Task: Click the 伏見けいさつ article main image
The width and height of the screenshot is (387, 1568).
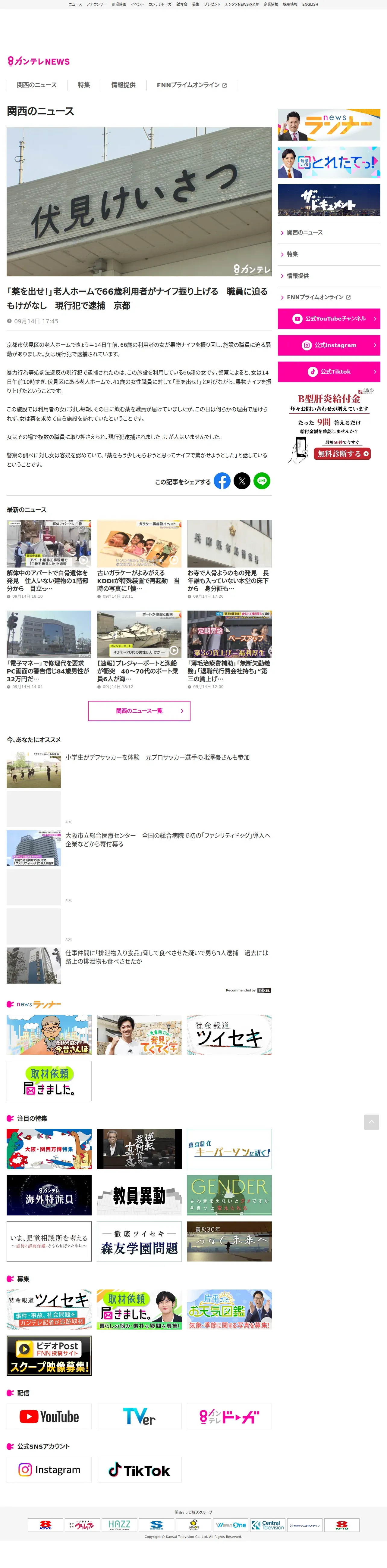Action: tap(139, 201)
